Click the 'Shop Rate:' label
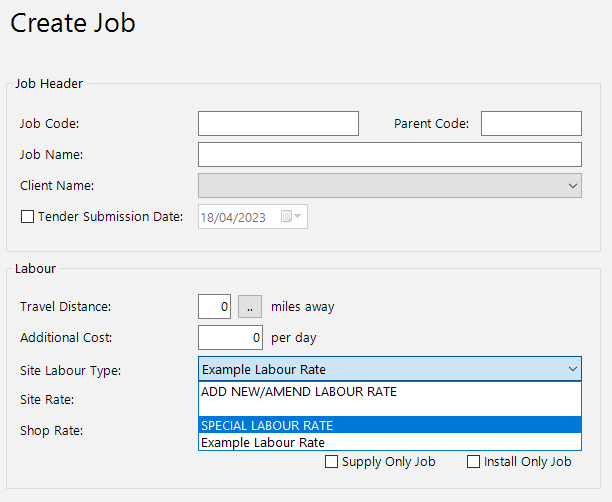Screen dimensions: 612x502 [x=52, y=431]
